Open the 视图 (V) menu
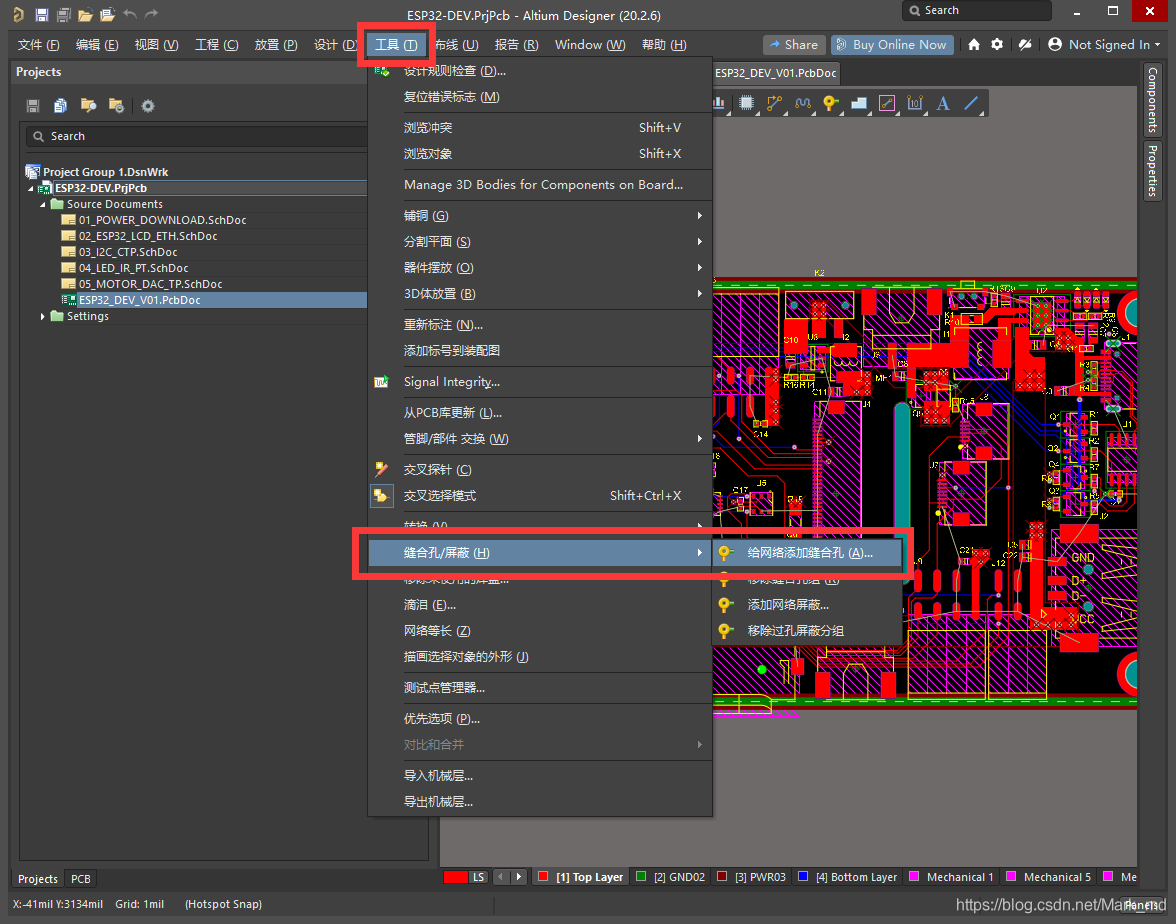 [156, 45]
